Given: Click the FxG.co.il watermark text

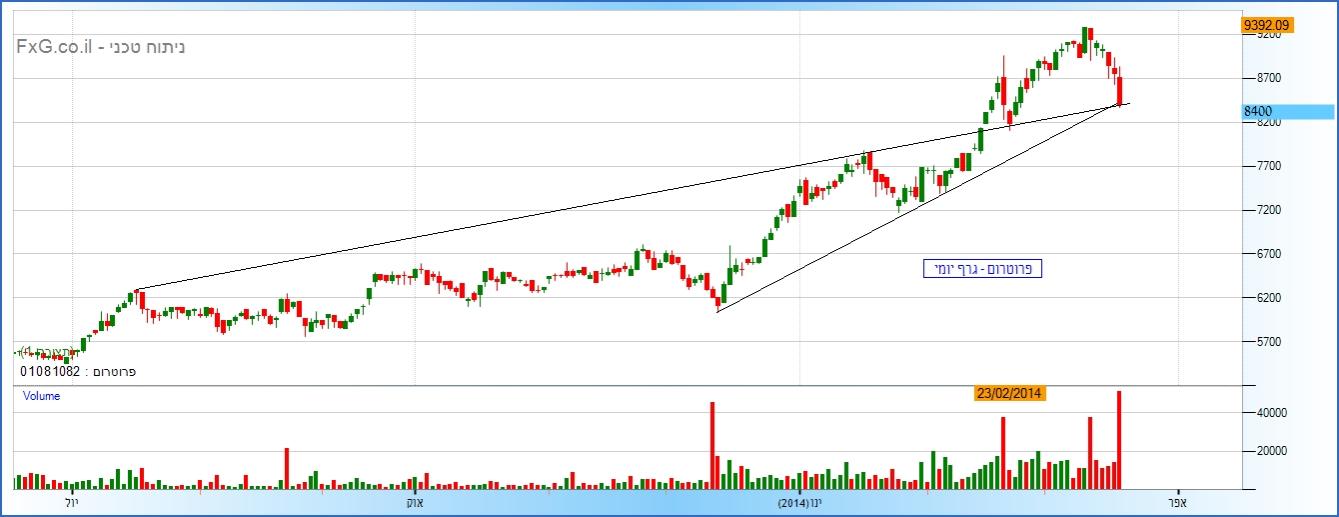Looking at the screenshot, I should [x=100, y=46].
